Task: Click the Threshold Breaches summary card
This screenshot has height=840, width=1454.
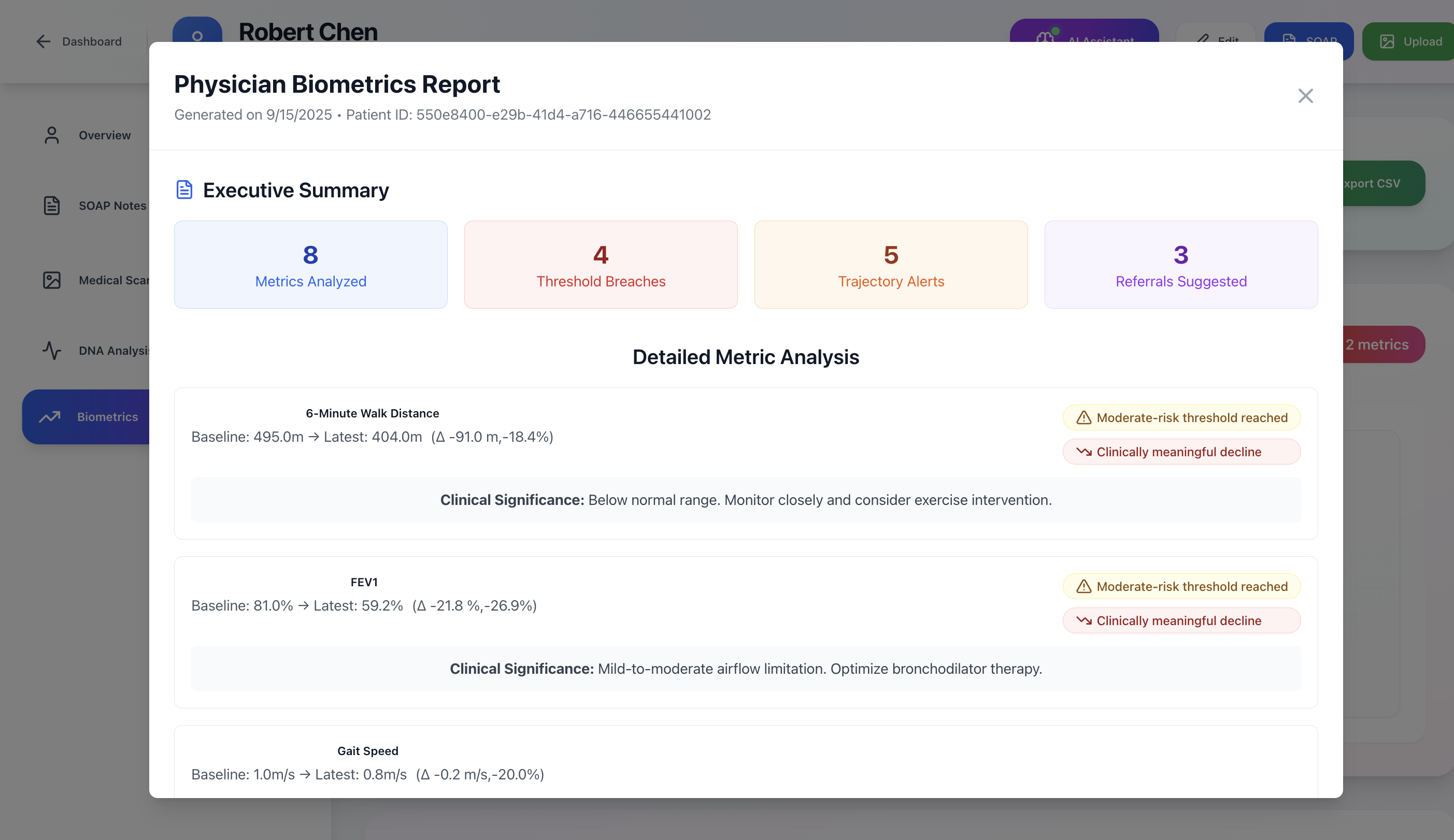Action: point(601,265)
